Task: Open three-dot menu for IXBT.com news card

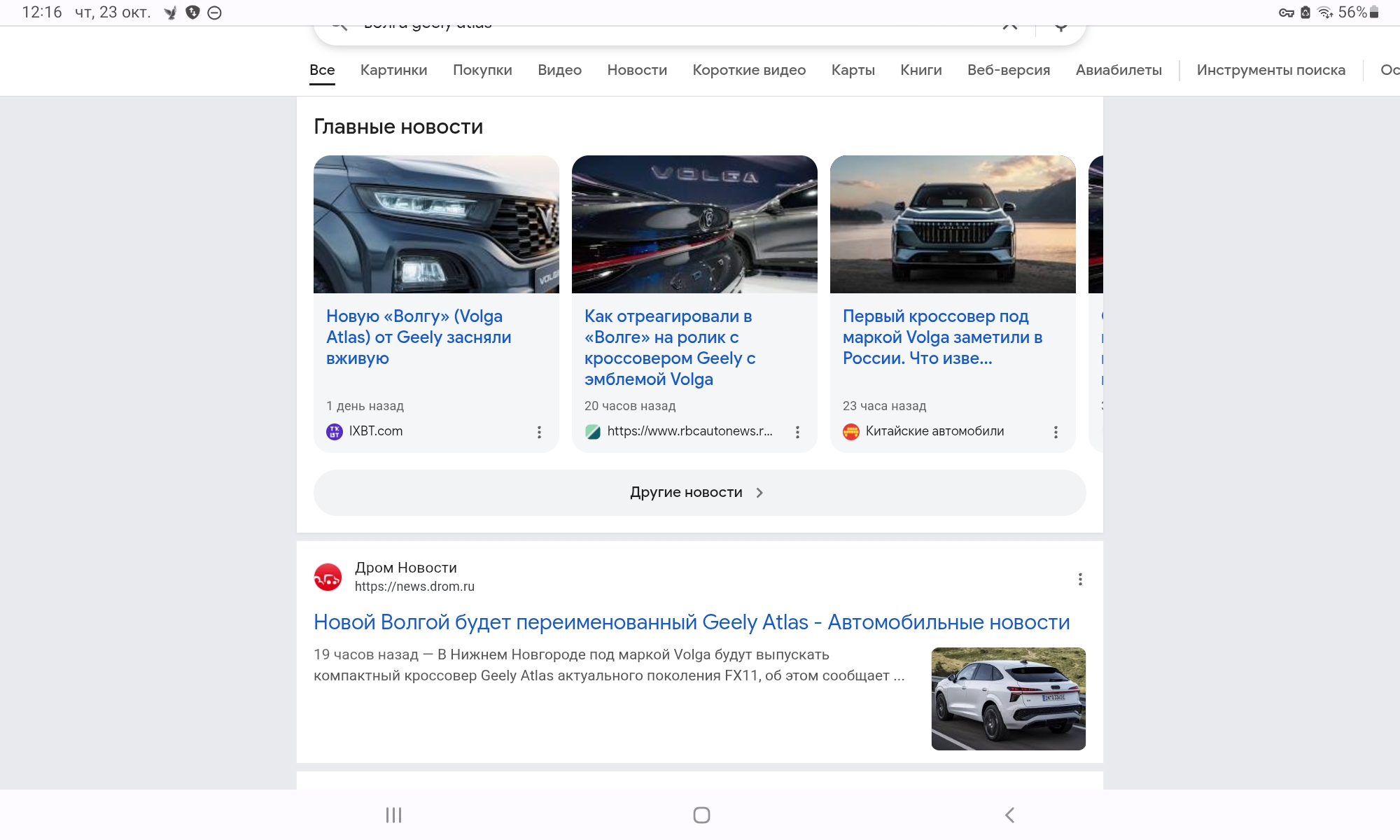Action: pyautogui.click(x=539, y=432)
